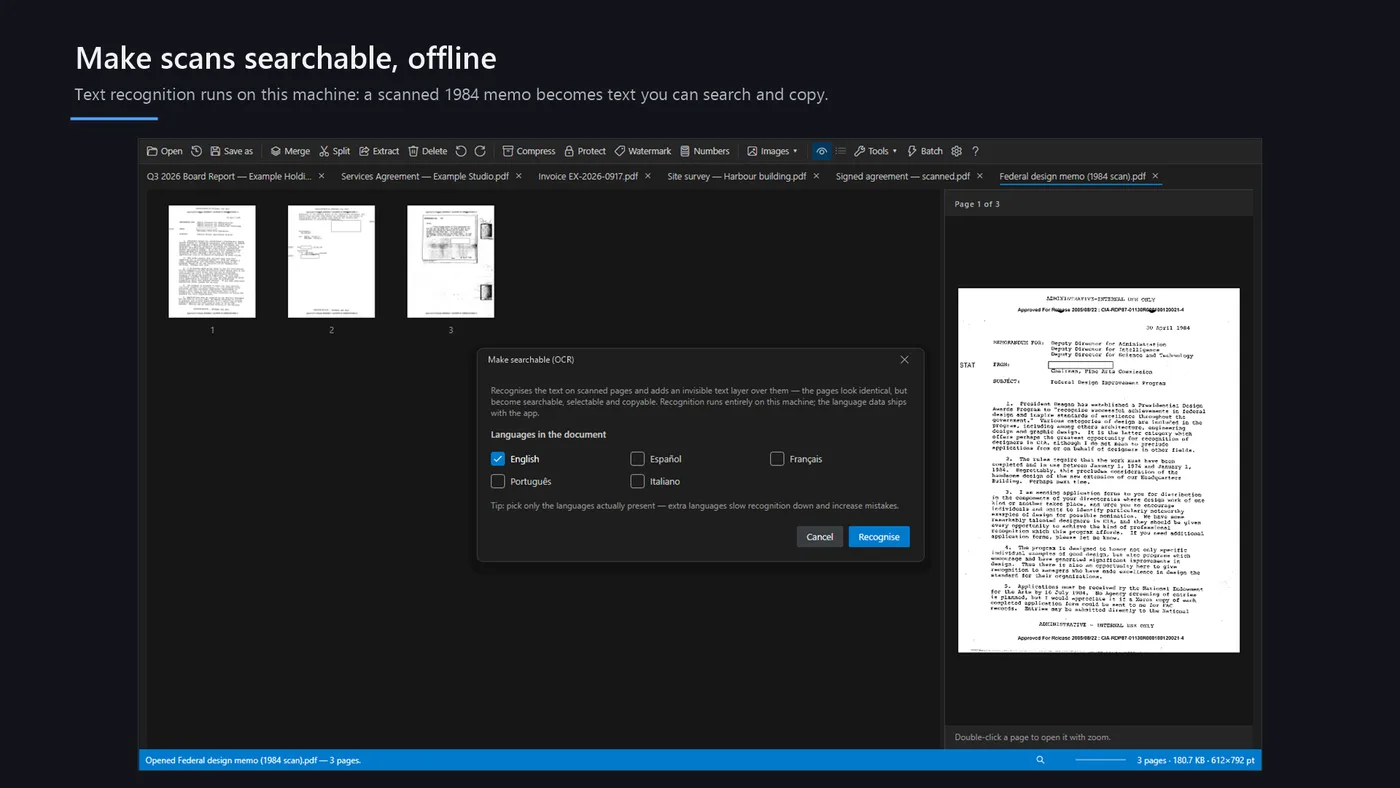Viewport: 1400px width, 788px height.
Task: Click the Cancel button
Action: click(x=820, y=537)
